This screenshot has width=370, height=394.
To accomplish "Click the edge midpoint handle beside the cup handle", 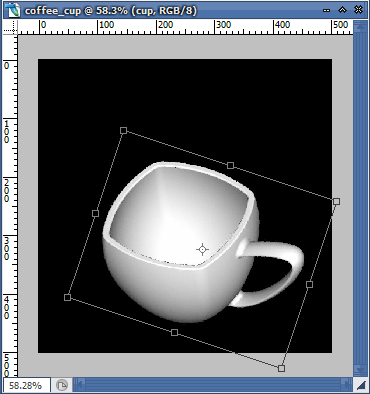I will 309,284.
